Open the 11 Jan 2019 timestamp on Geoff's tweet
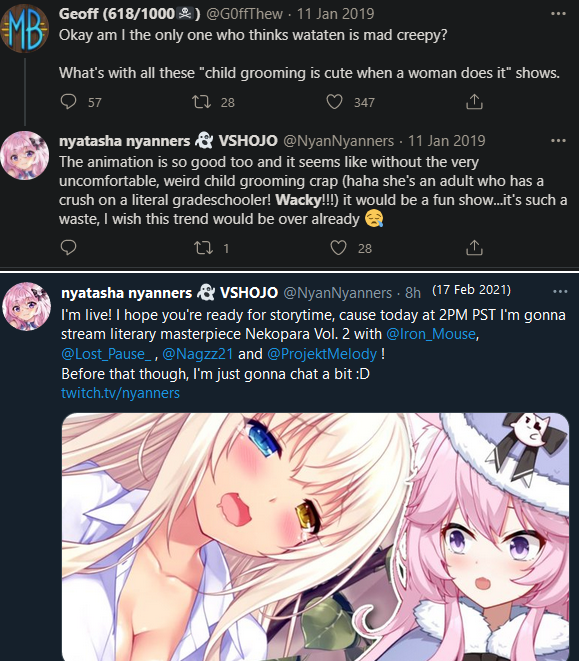The width and height of the screenshot is (579, 661). coord(335,14)
